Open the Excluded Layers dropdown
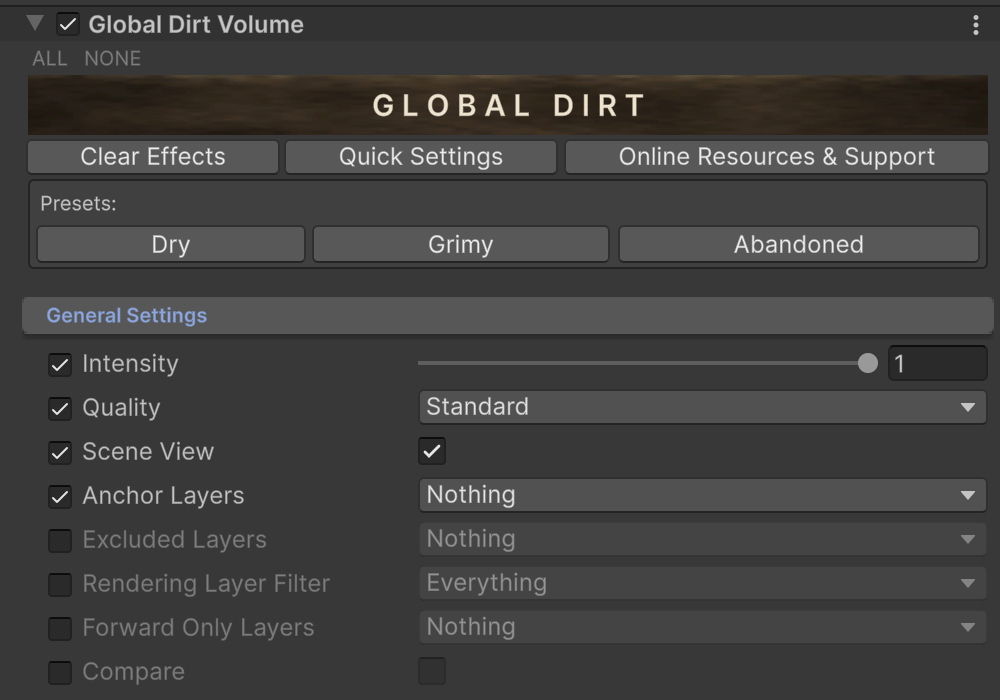Viewport: 1000px width, 700px height. click(702, 539)
